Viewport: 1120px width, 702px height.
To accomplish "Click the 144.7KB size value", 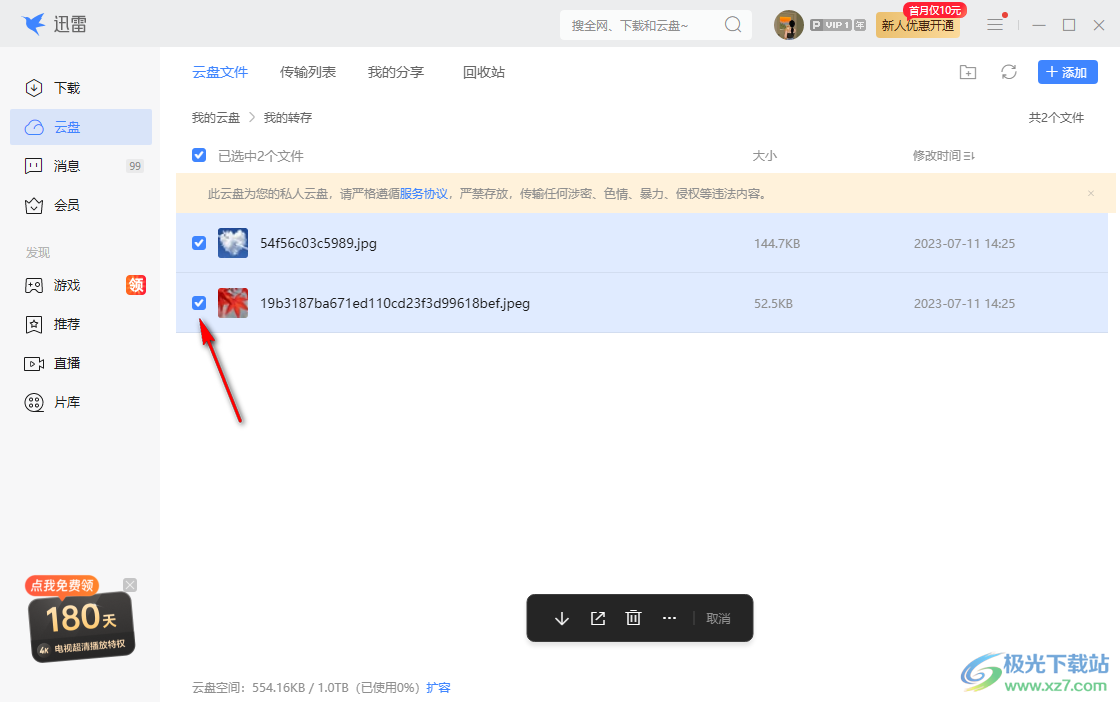I will coord(777,244).
